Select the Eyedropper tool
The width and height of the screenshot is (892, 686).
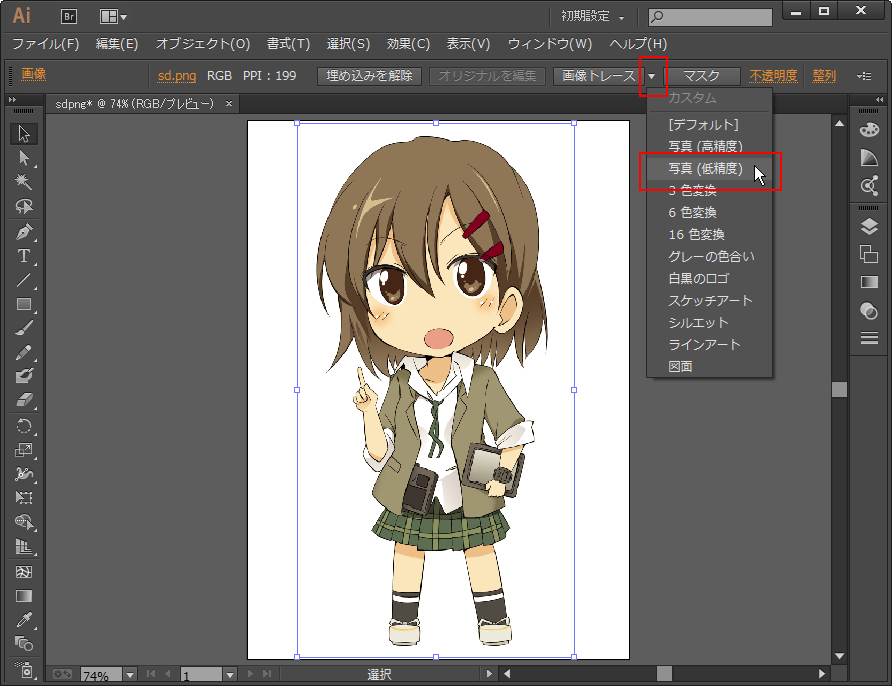25,620
